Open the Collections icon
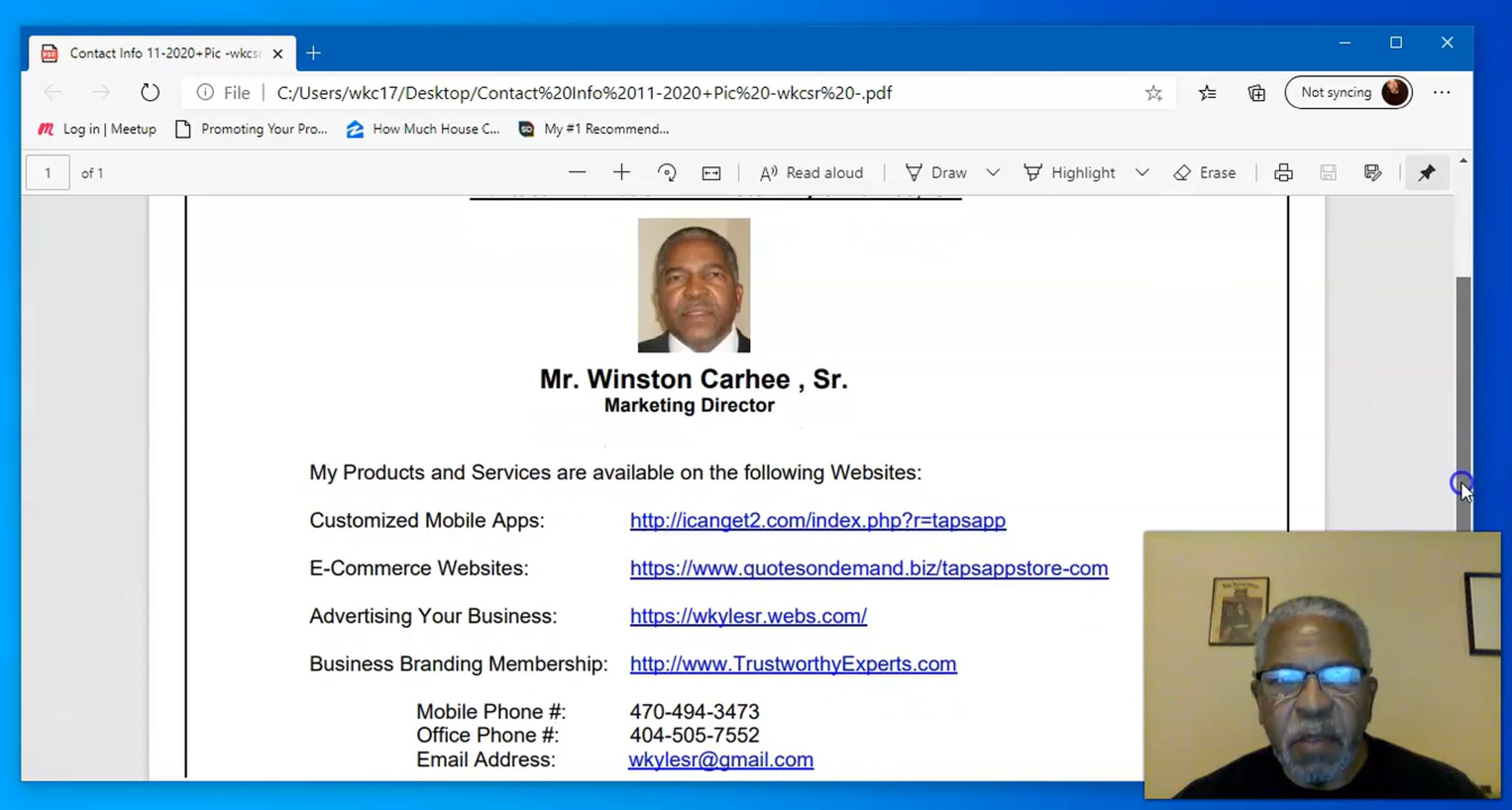 point(1256,93)
